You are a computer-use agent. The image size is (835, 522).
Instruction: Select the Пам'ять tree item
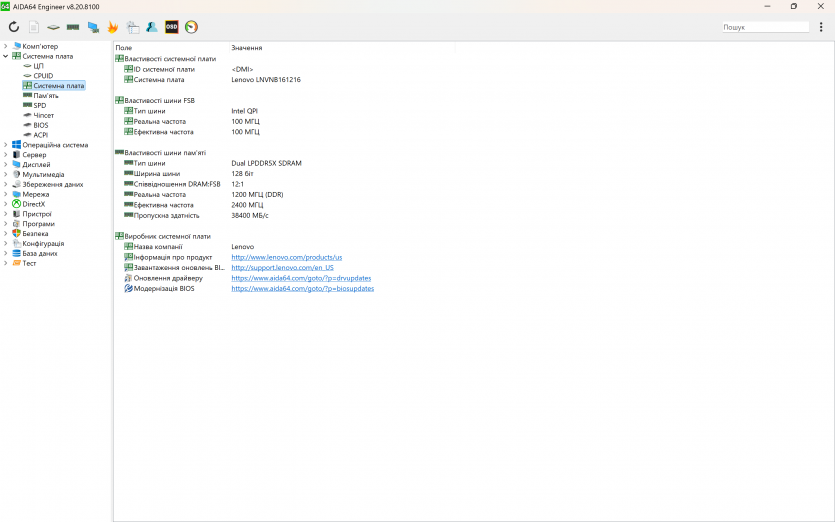pyautogui.click(x=46, y=96)
